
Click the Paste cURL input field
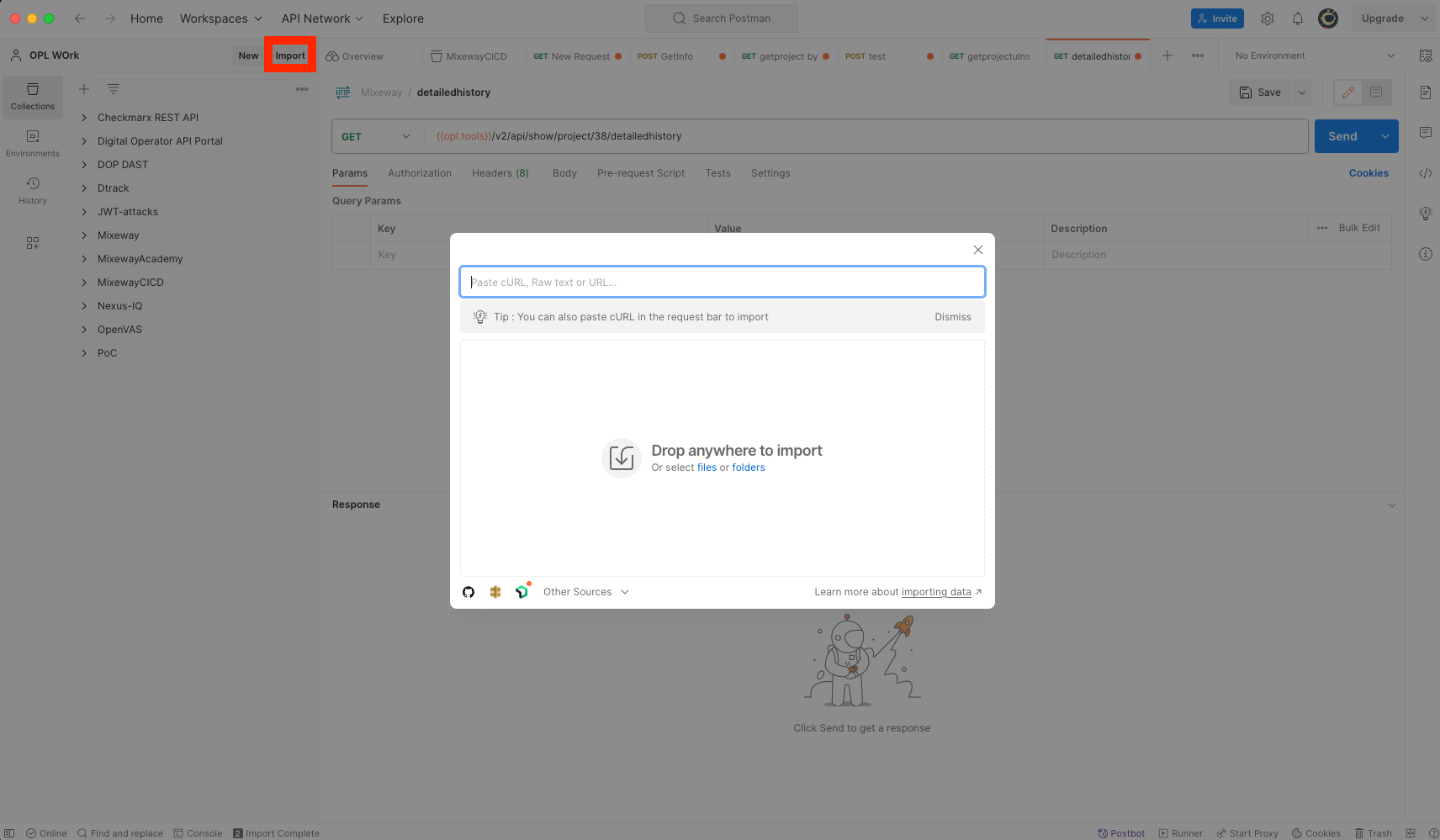click(x=723, y=283)
